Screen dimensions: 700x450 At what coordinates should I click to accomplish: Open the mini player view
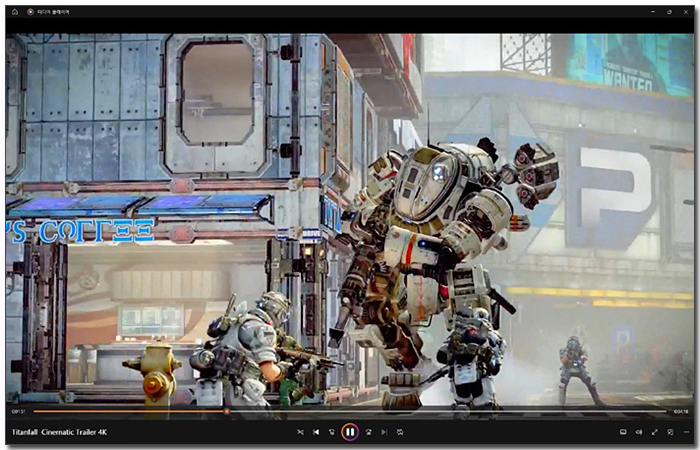click(670, 432)
